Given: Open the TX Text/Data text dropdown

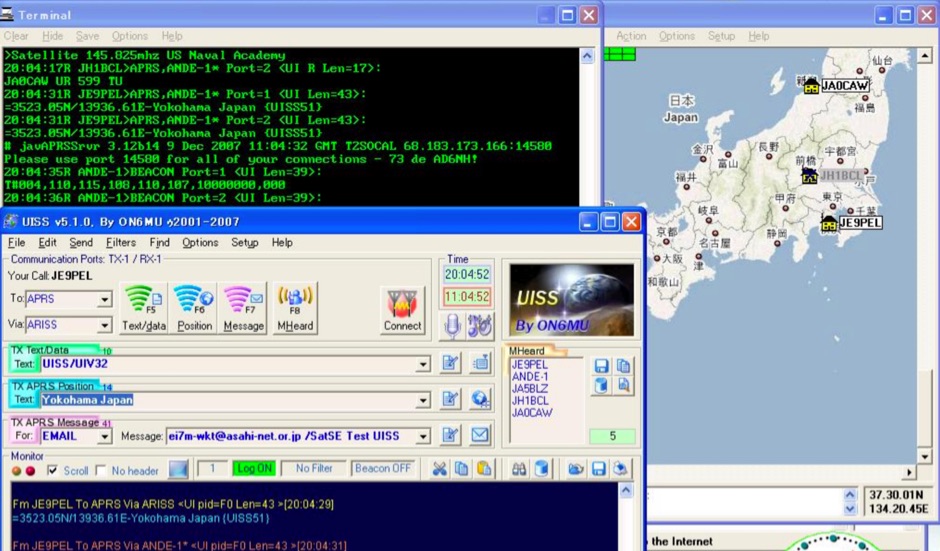Looking at the screenshot, I should [423, 364].
